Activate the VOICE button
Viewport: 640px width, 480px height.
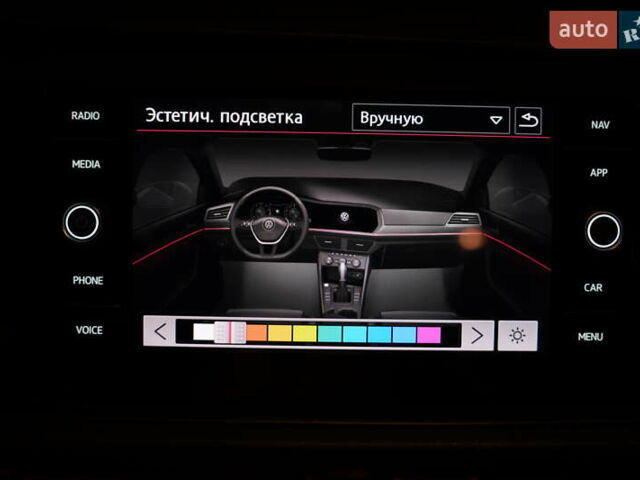tap(89, 330)
